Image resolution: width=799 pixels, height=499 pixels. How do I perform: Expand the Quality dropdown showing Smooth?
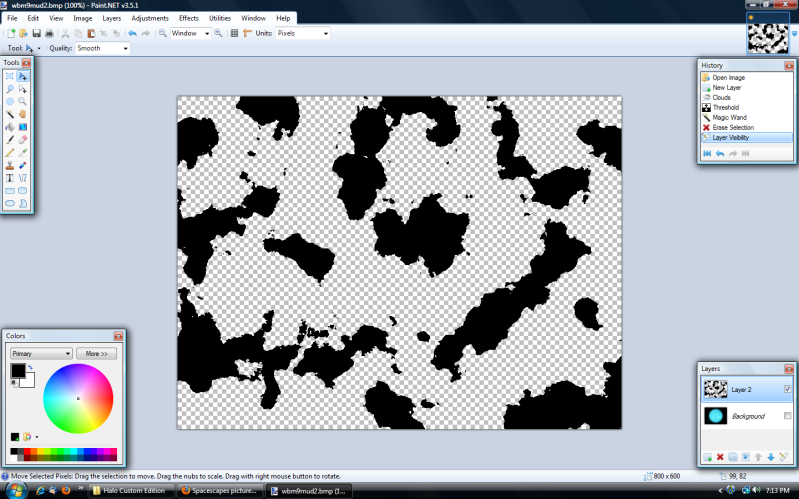pyautogui.click(x=102, y=48)
